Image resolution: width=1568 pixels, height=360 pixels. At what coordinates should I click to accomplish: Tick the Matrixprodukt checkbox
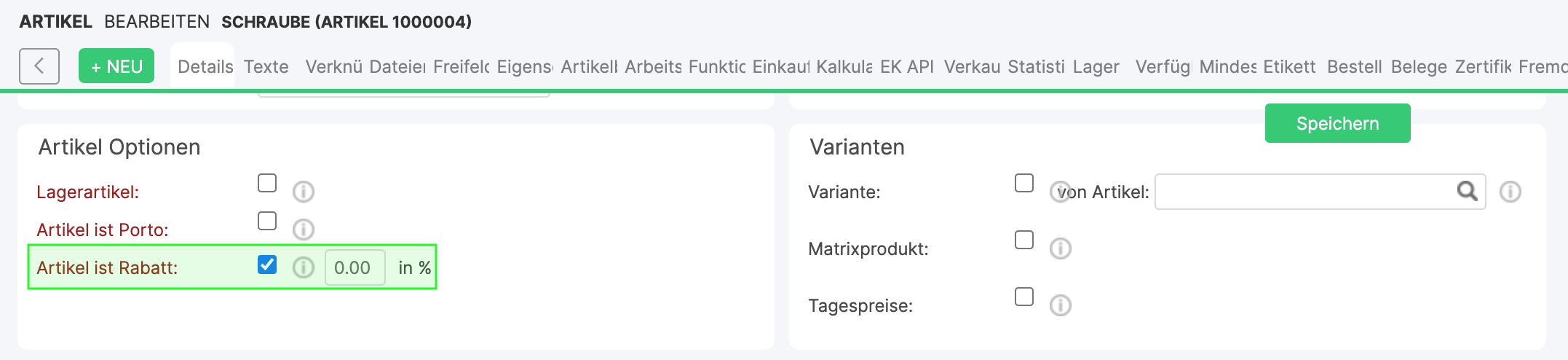pos(1024,240)
